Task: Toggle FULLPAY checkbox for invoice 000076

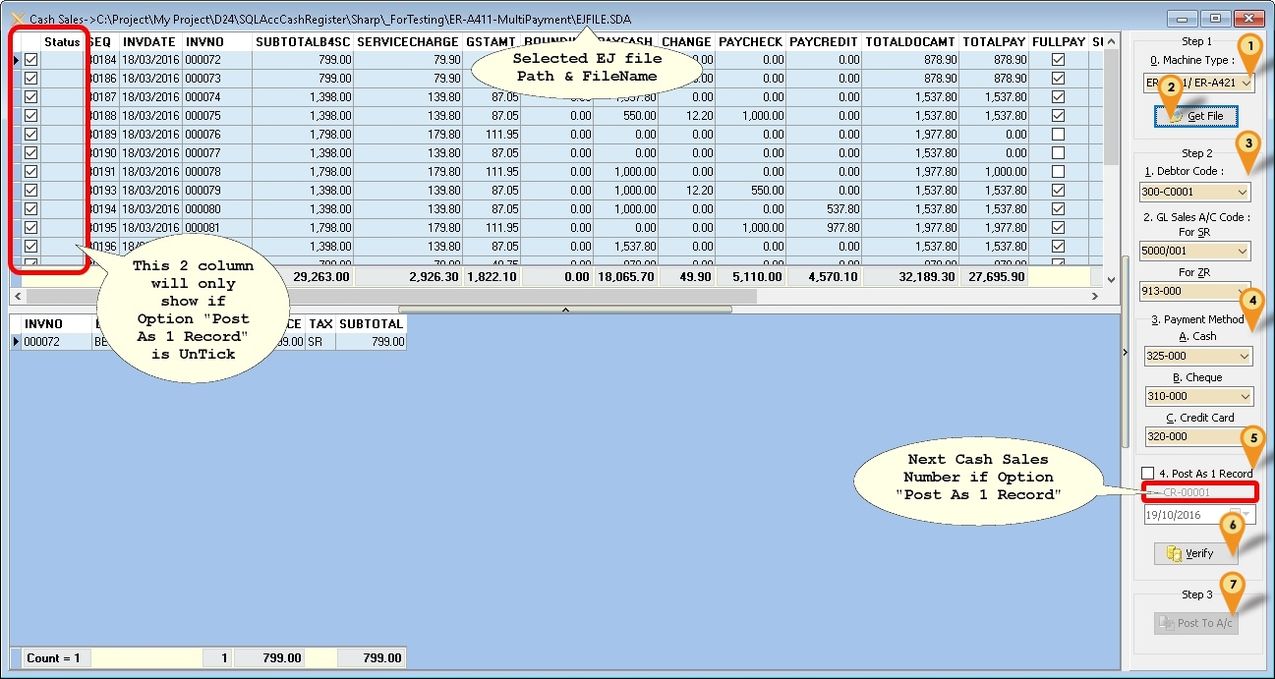Action: pos(1058,134)
